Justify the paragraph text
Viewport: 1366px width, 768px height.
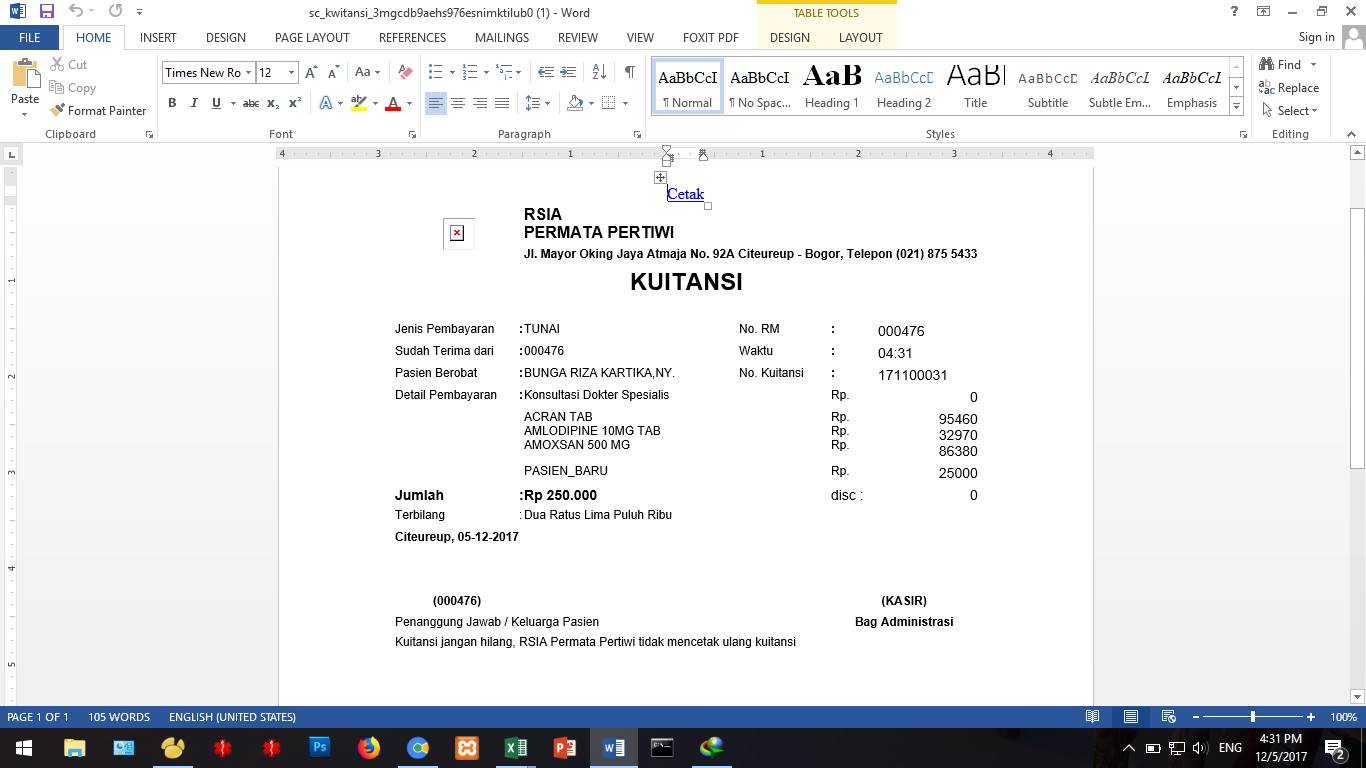click(x=502, y=103)
